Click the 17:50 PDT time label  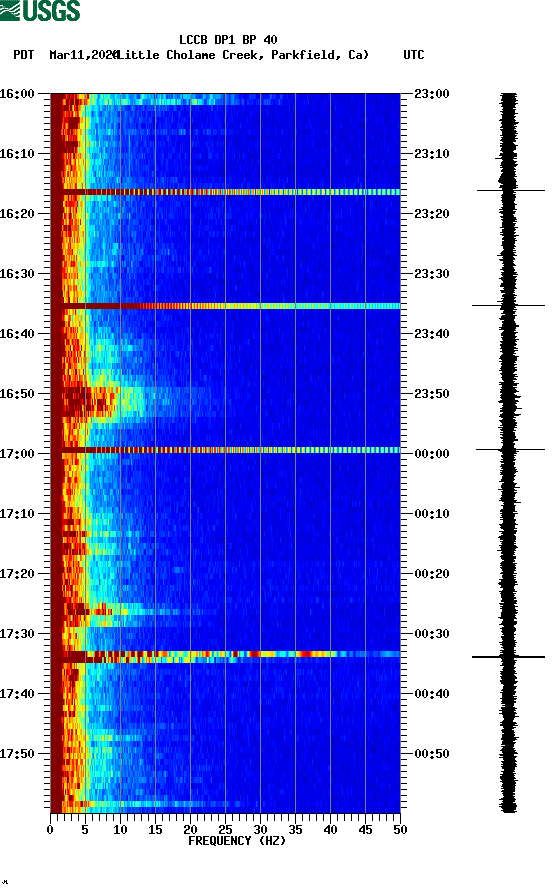17,754
